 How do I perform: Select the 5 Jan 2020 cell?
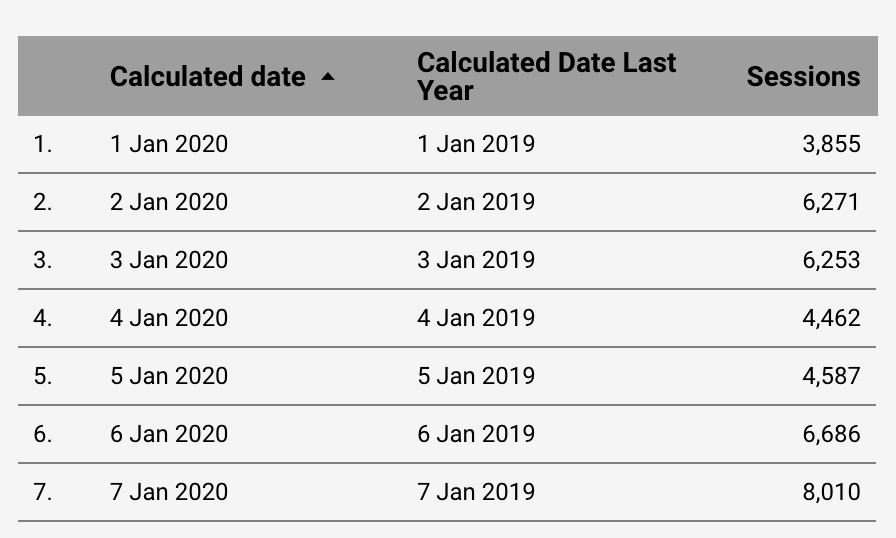click(x=169, y=376)
